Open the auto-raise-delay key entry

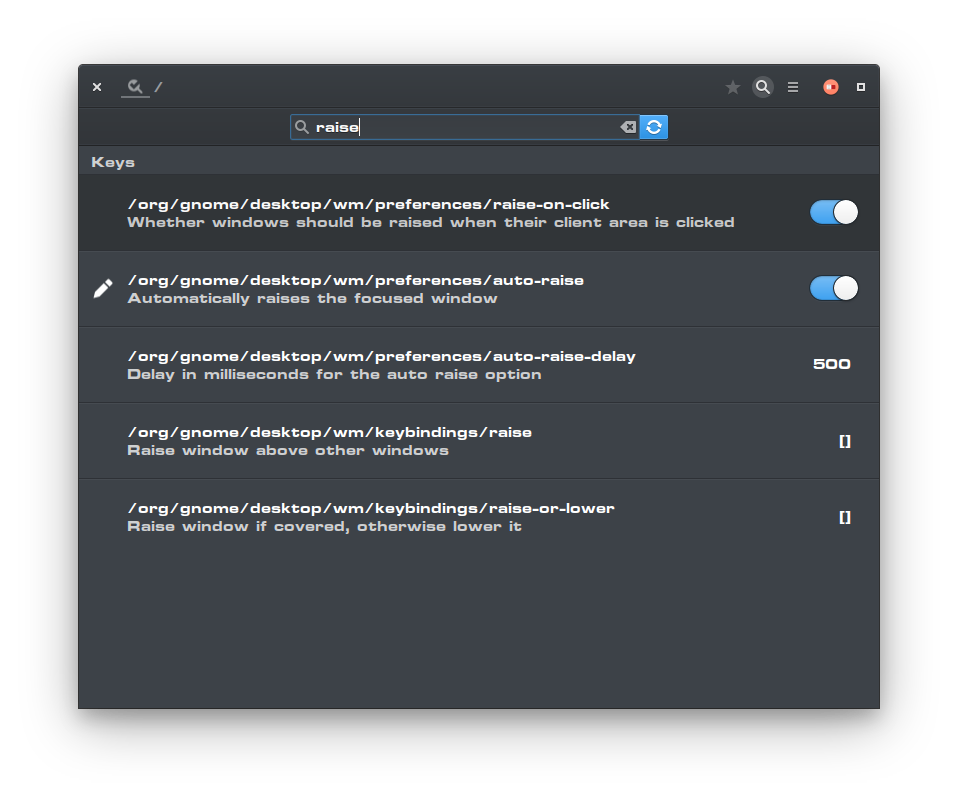[381, 364]
